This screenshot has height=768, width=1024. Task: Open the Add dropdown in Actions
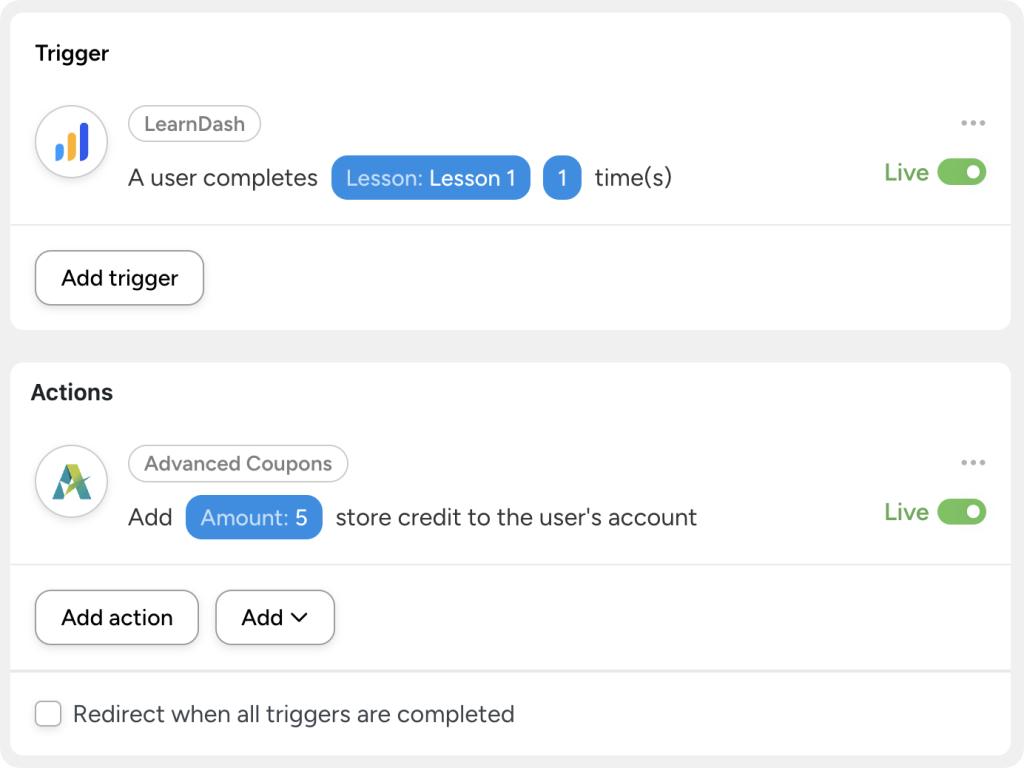[274, 617]
